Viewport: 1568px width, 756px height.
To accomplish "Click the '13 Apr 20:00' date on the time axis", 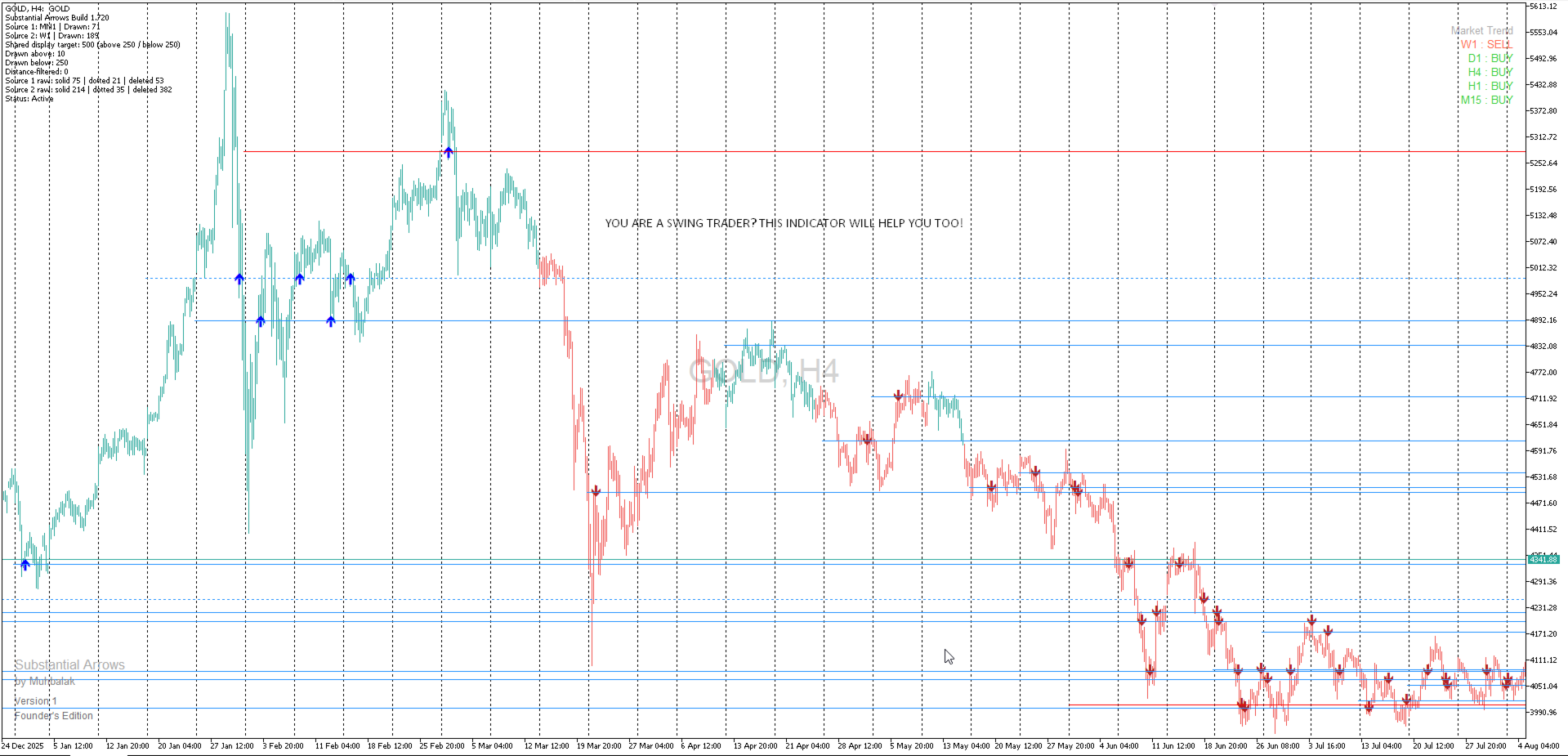I will tap(756, 745).
